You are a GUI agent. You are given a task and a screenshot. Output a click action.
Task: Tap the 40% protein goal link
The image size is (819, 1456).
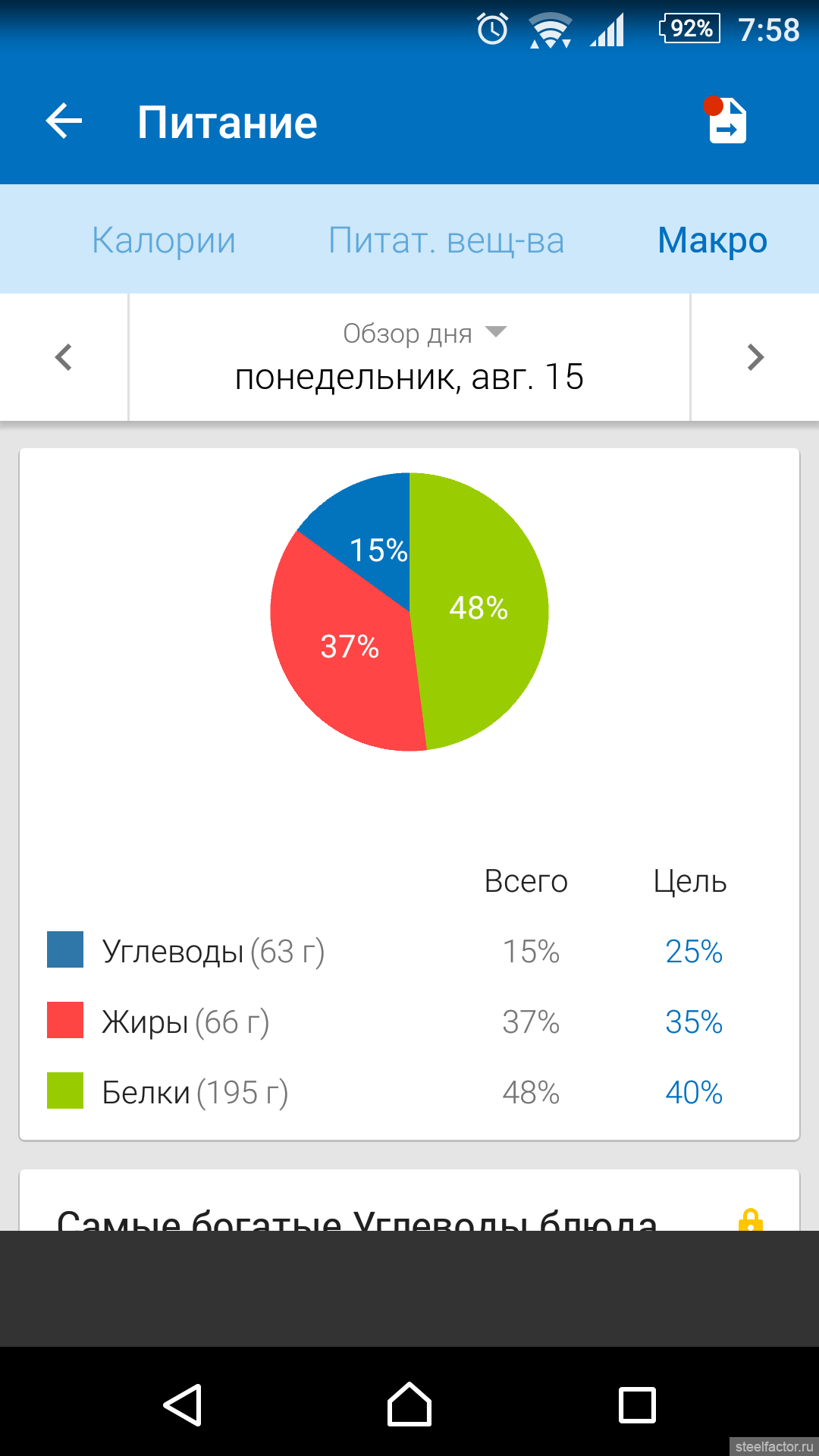[x=694, y=1092]
